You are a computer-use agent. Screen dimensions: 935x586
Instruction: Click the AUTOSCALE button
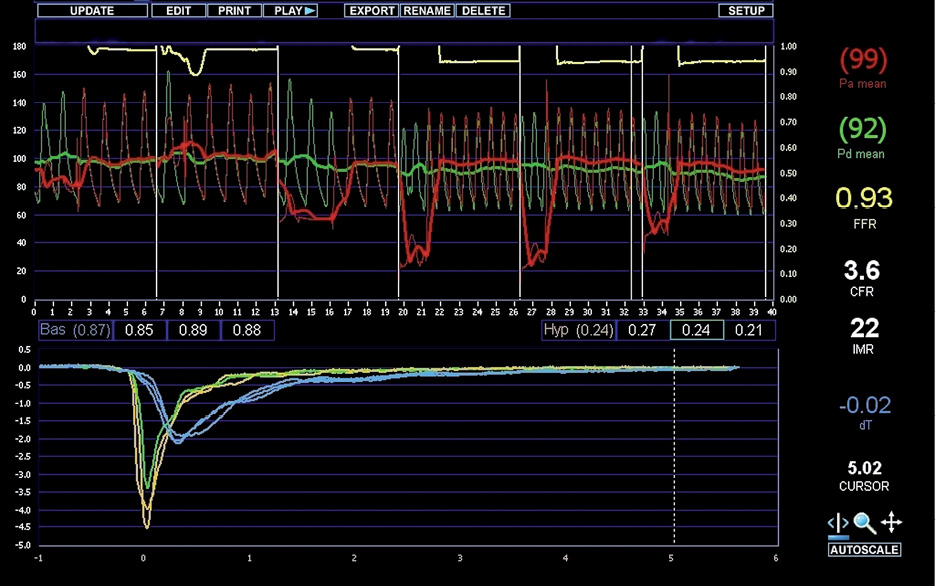[x=864, y=550]
